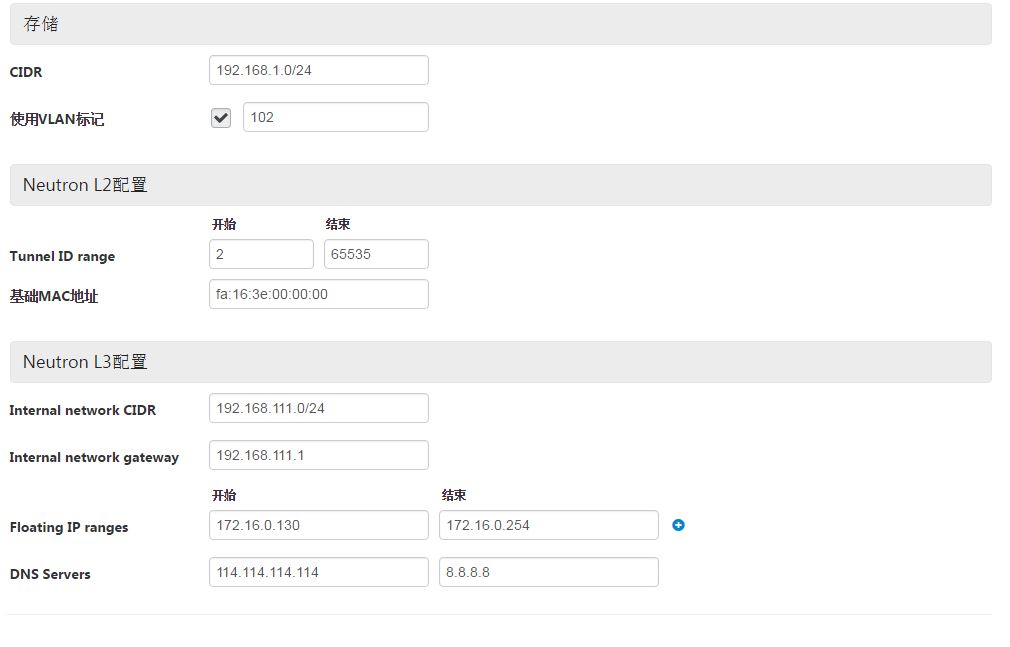Click the 开始 column header above Tunnel ID range
Screen dimensions: 1010x647
pyautogui.click(x=225, y=224)
